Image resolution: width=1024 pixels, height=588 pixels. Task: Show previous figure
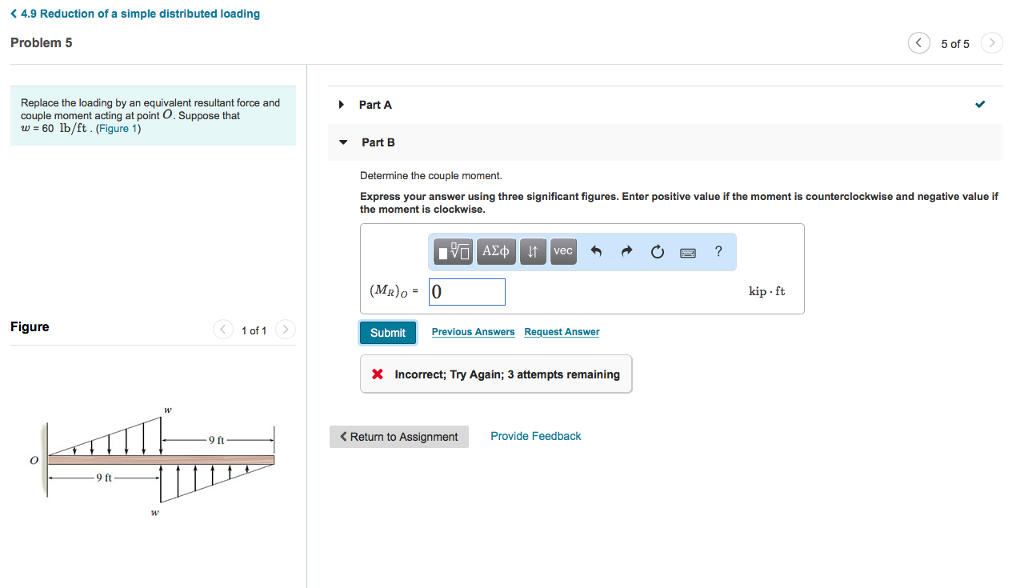pos(224,329)
